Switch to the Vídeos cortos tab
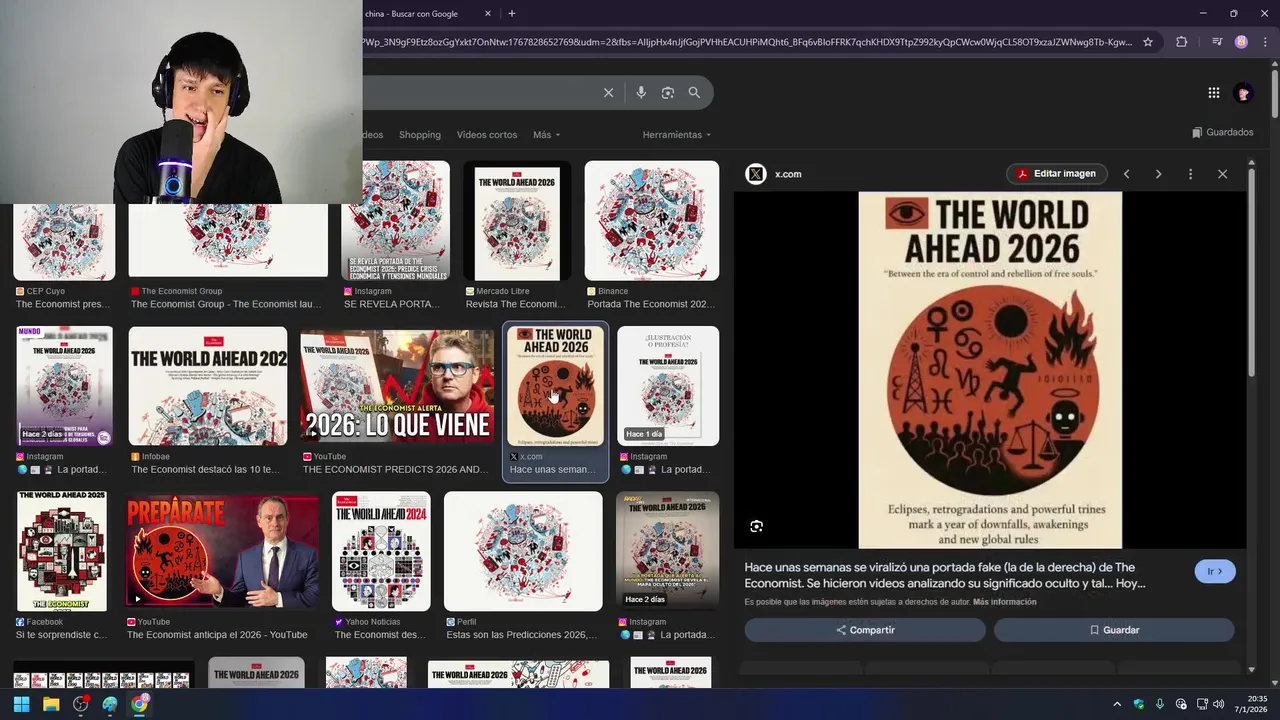The height and width of the screenshot is (720, 1280). [x=487, y=135]
